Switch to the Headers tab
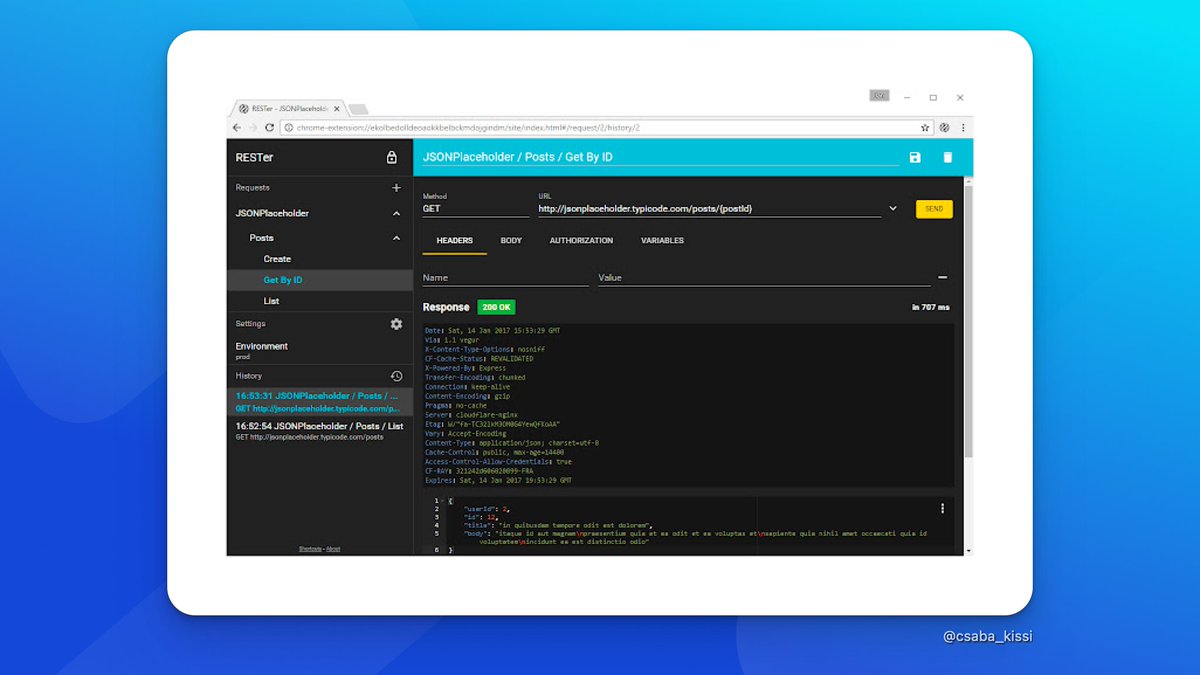 coord(455,241)
